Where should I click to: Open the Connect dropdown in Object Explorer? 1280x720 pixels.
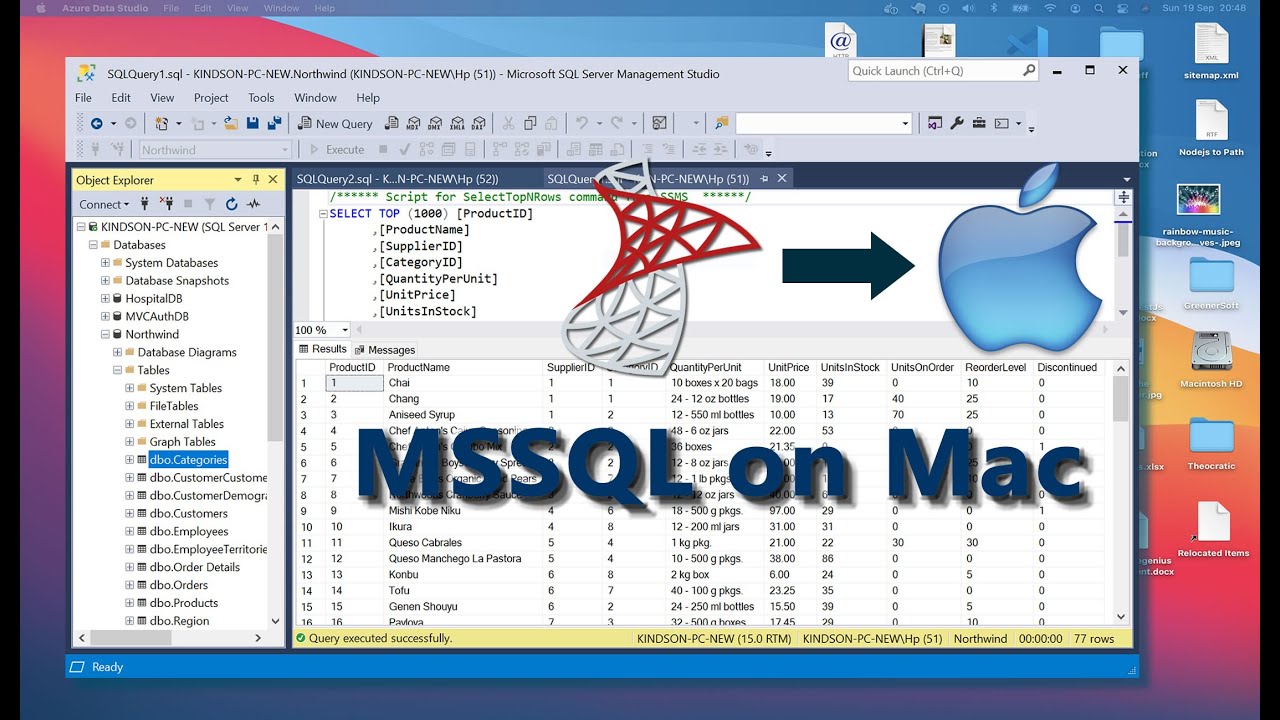point(105,204)
